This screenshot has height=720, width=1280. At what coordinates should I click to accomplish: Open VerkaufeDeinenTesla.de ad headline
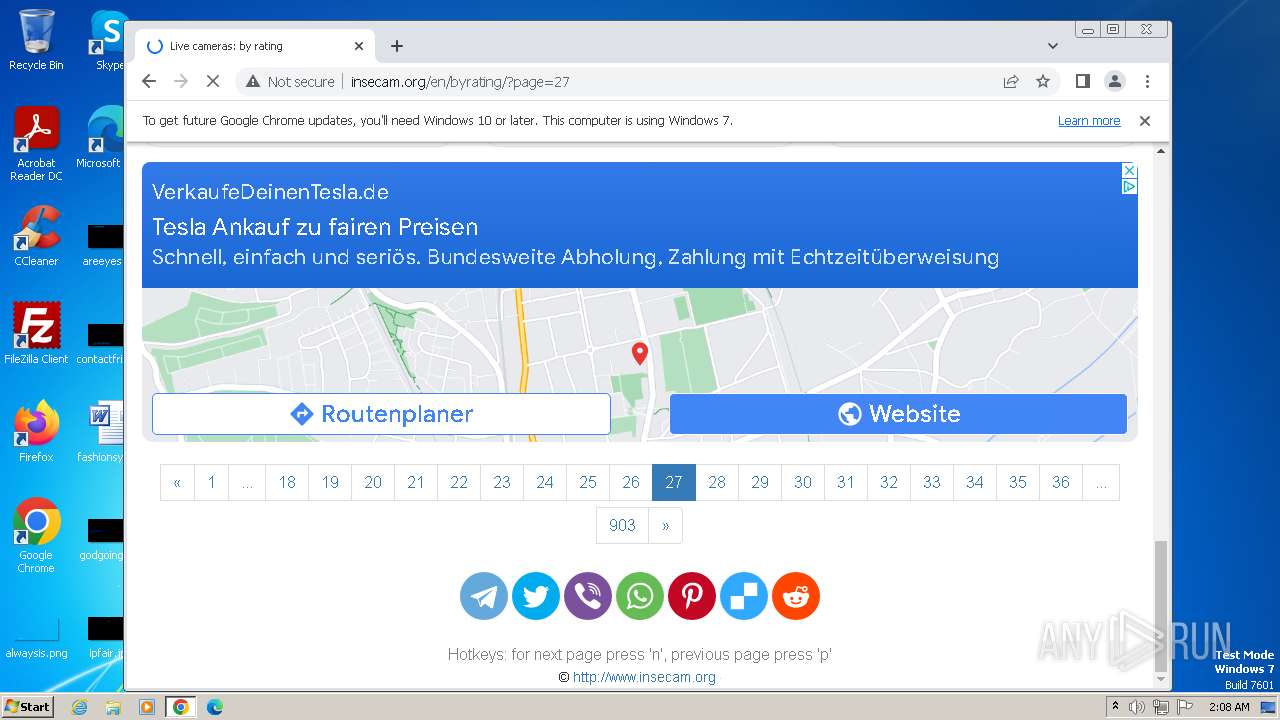(270, 192)
